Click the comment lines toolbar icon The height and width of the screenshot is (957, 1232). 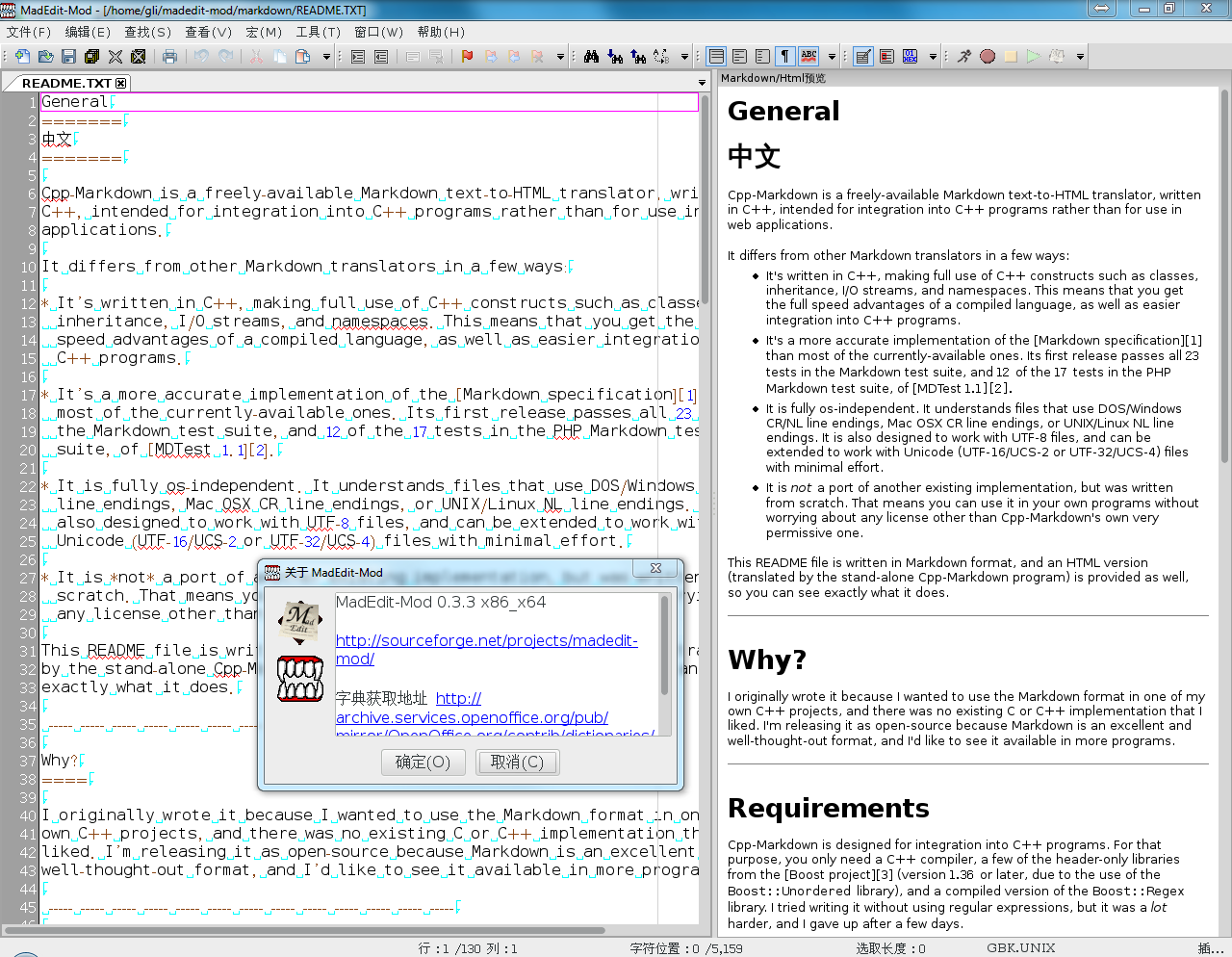click(x=413, y=57)
